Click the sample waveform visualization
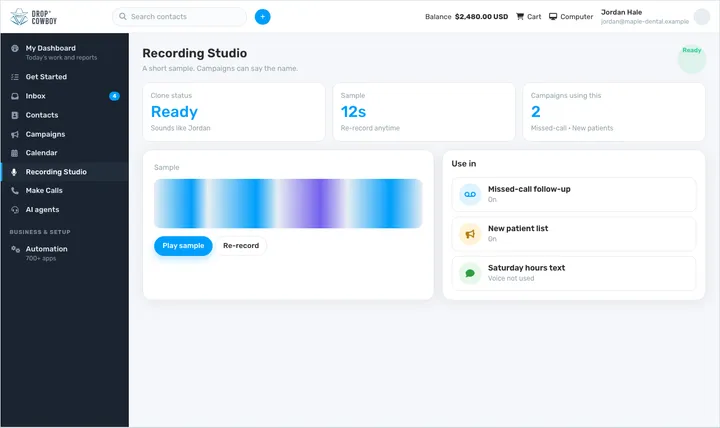Viewport: 720px width, 428px height. [x=288, y=203]
